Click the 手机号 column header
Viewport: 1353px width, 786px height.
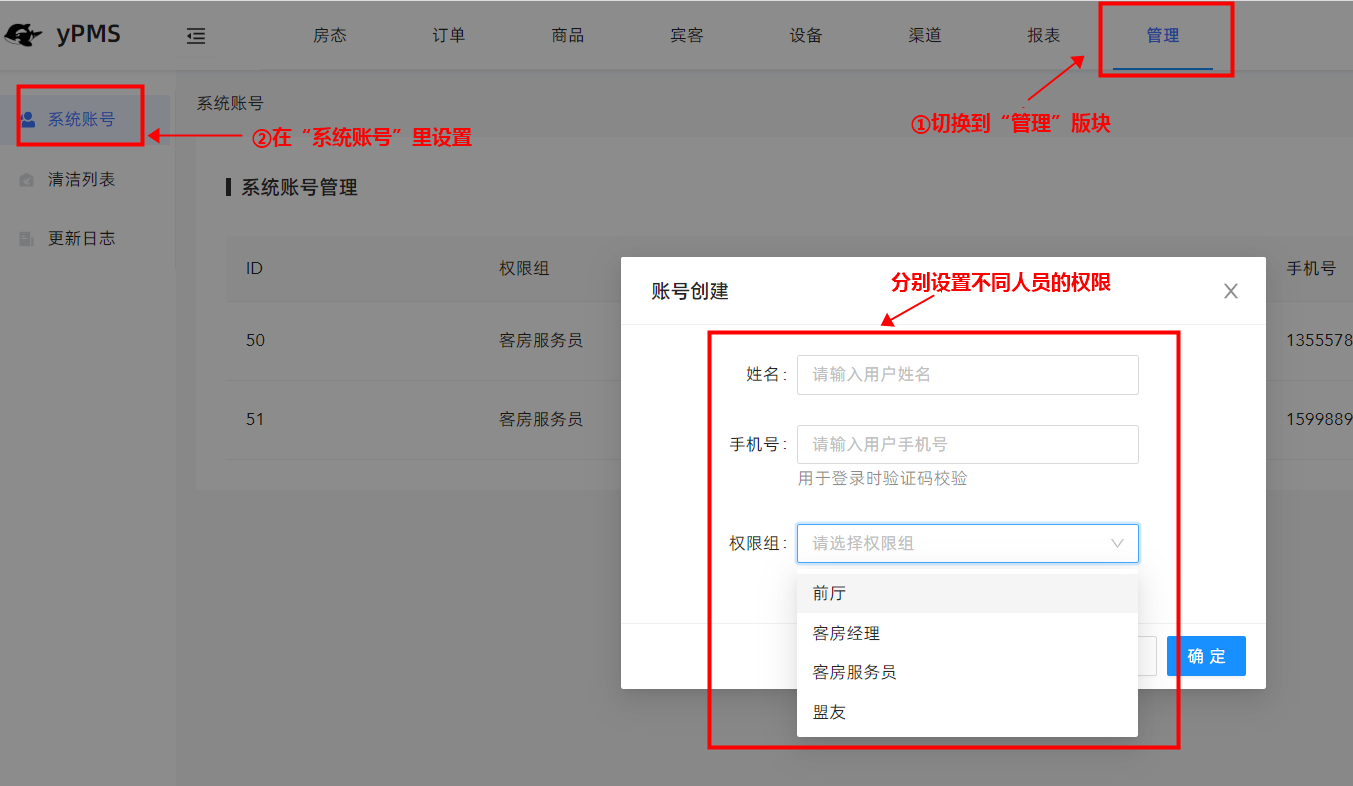tap(1311, 269)
